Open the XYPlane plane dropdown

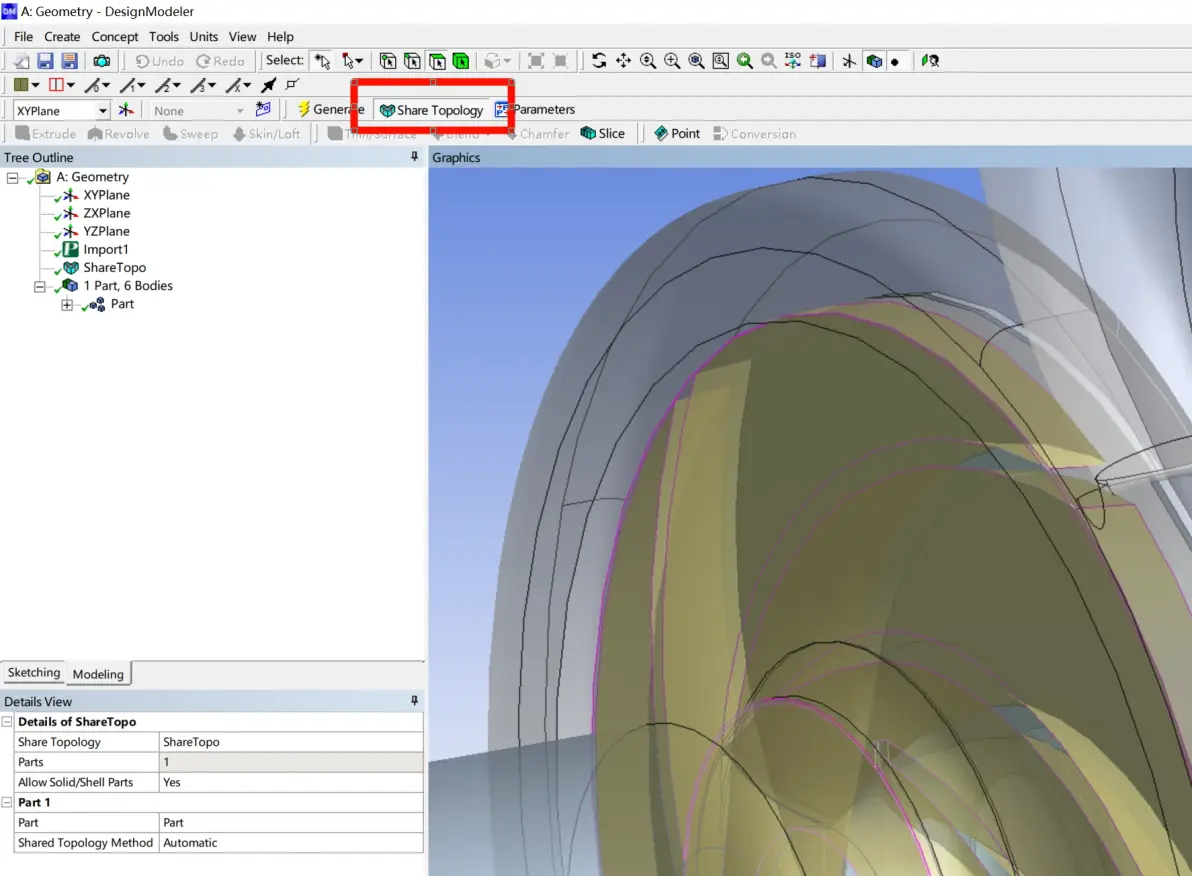click(103, 111)
